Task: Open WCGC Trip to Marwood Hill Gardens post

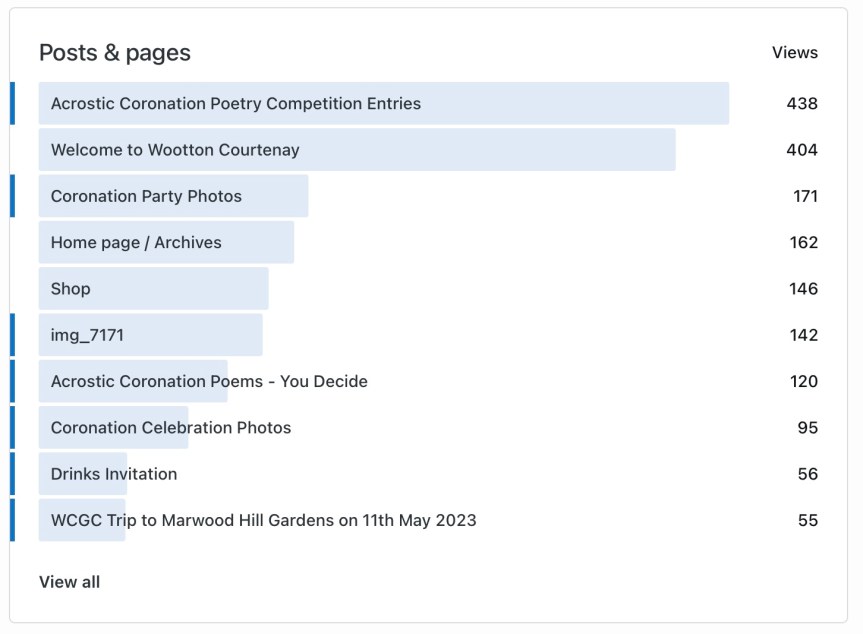Action: (x=263, y=520)
